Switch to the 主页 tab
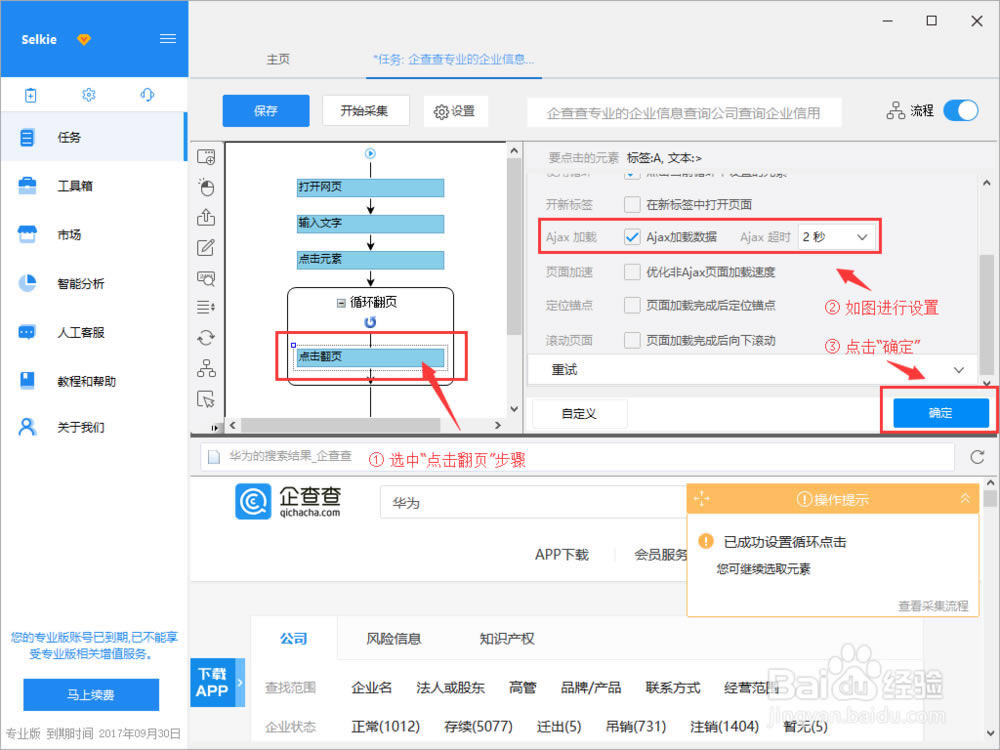The image size is (1000, 750). [278, 59]
